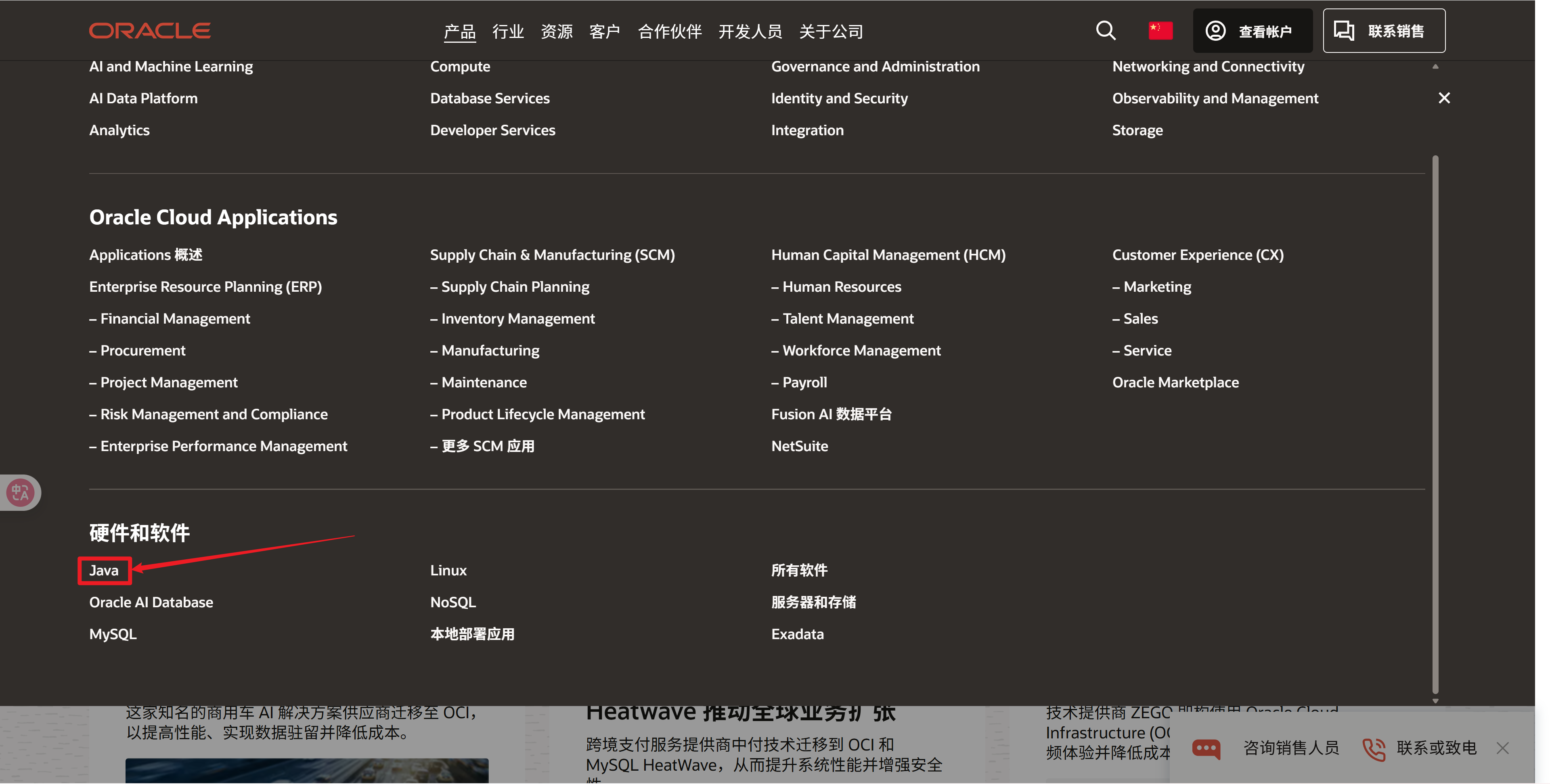Screen dimensions: 1550x784
Task: Click the 查看帐户 account button
Action: 1252,31
